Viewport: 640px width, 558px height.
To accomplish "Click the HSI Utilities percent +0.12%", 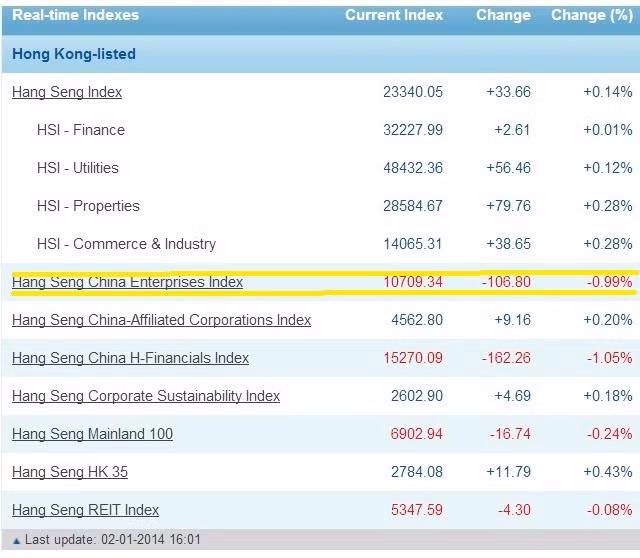I will coord(608,168).
